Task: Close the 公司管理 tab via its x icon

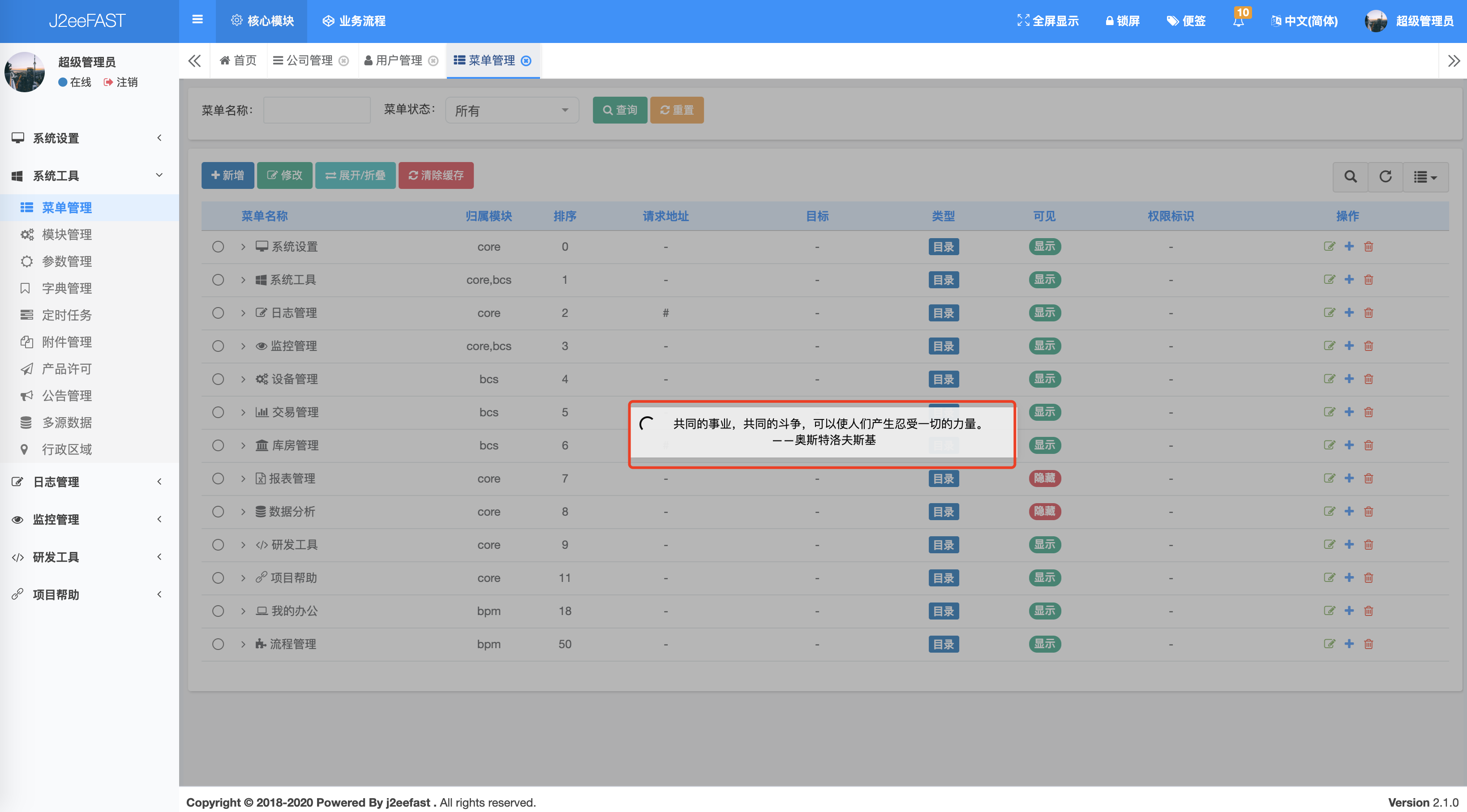Action: [343, 61]
